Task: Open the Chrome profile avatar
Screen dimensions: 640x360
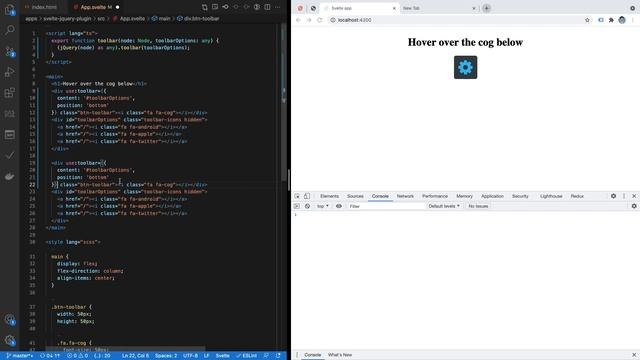Action: 622,20
